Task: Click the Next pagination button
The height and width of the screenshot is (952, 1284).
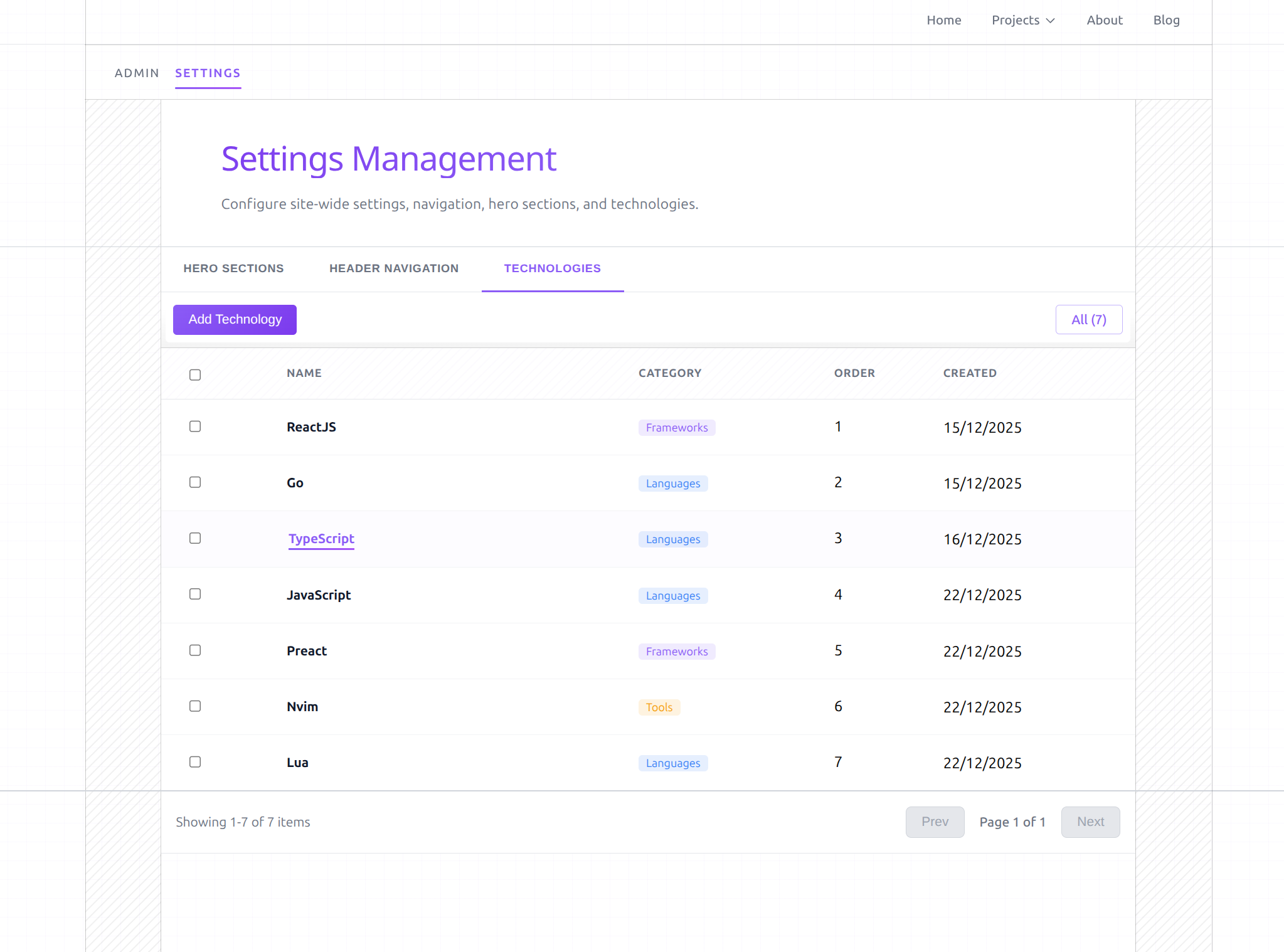Action: (1090, 822)
